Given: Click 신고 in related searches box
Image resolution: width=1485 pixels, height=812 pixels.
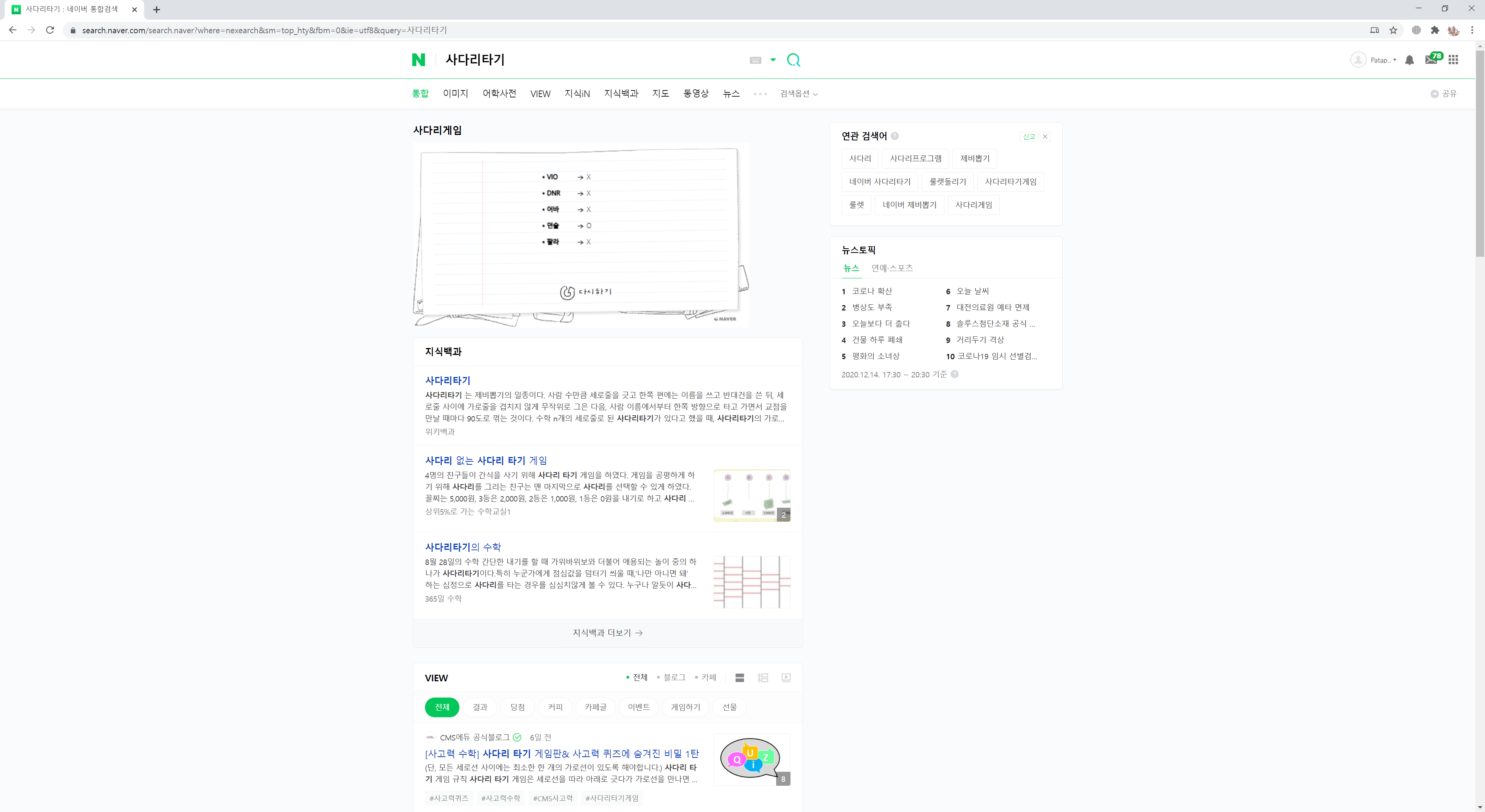Looking at the screenshot, I should [x=1029, y=136].
